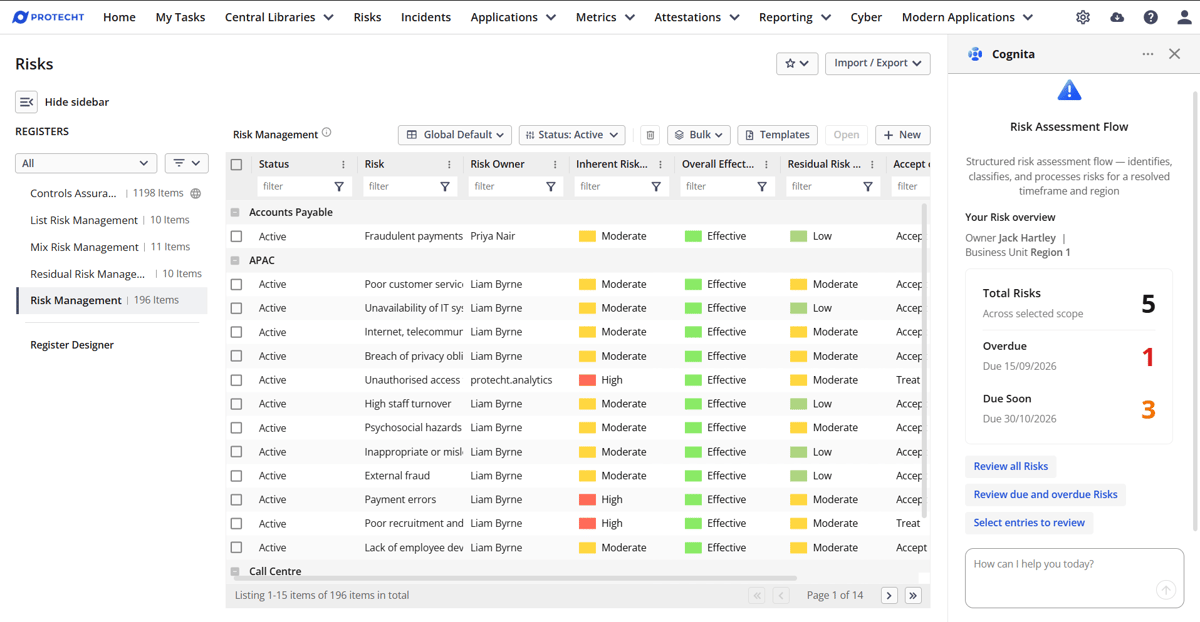This screenshot has width=1200, height=622.
Task: Click Review due and overdue Risks
Action: (1045, 494)
